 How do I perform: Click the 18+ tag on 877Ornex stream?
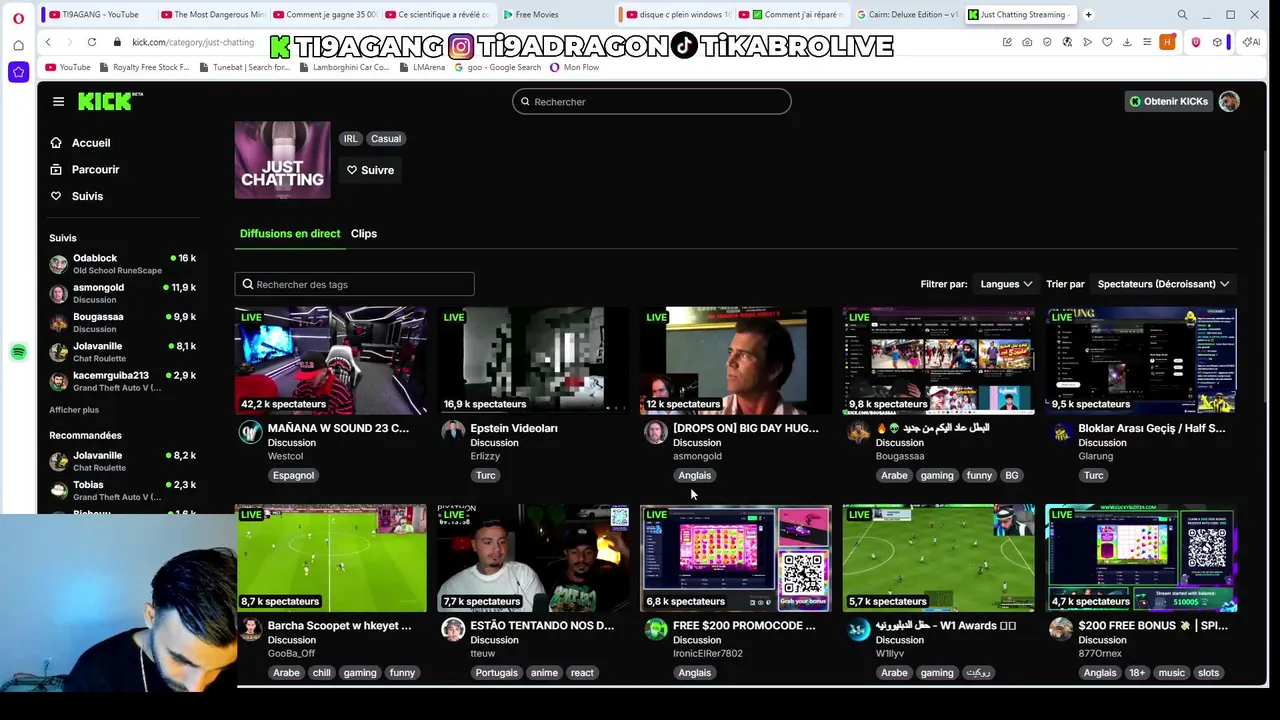tap(1137, 673)
